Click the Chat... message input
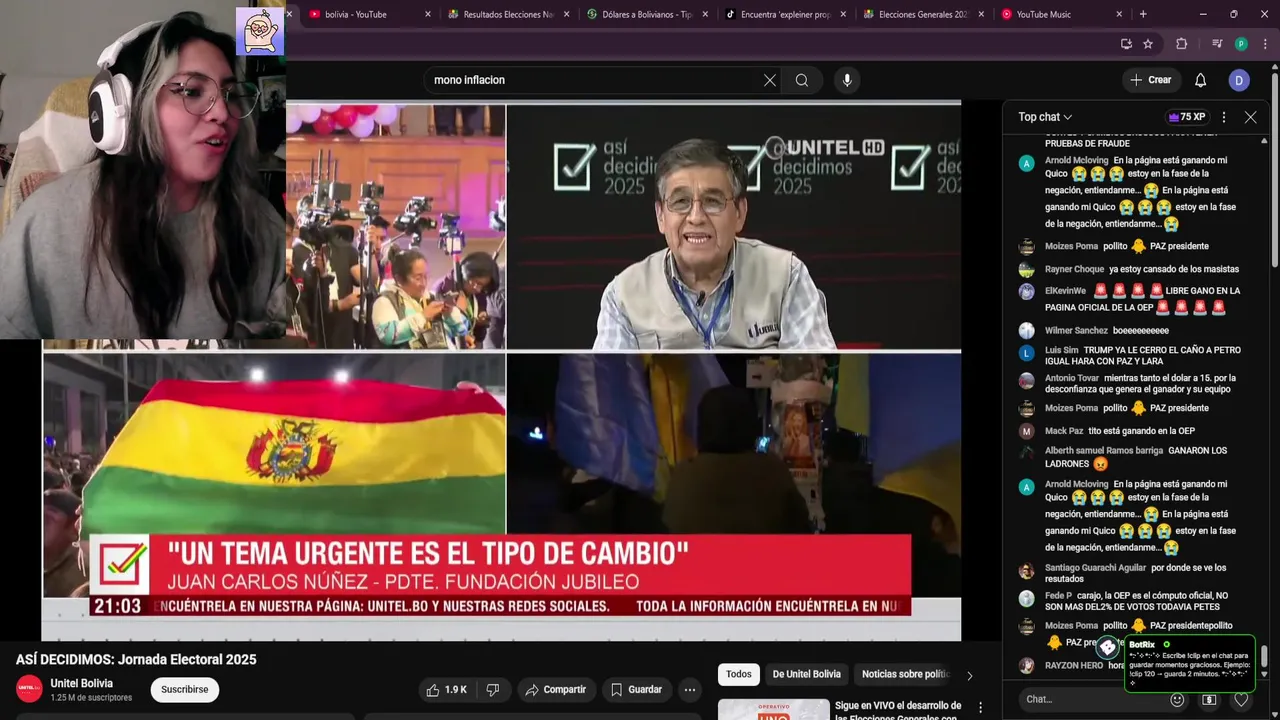 [x=1090, y=700]
